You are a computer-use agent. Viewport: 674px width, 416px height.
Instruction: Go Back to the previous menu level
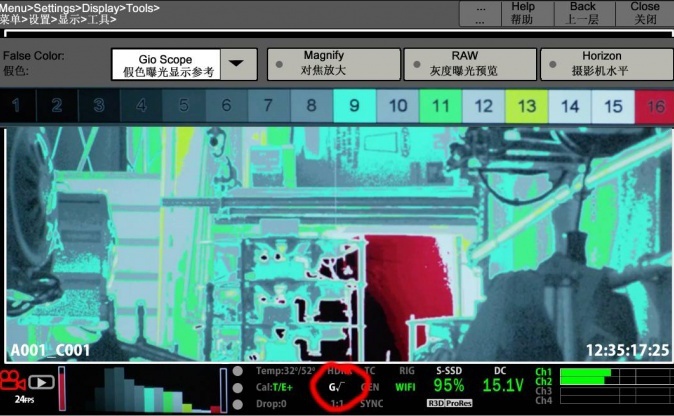tap(582, 13)
